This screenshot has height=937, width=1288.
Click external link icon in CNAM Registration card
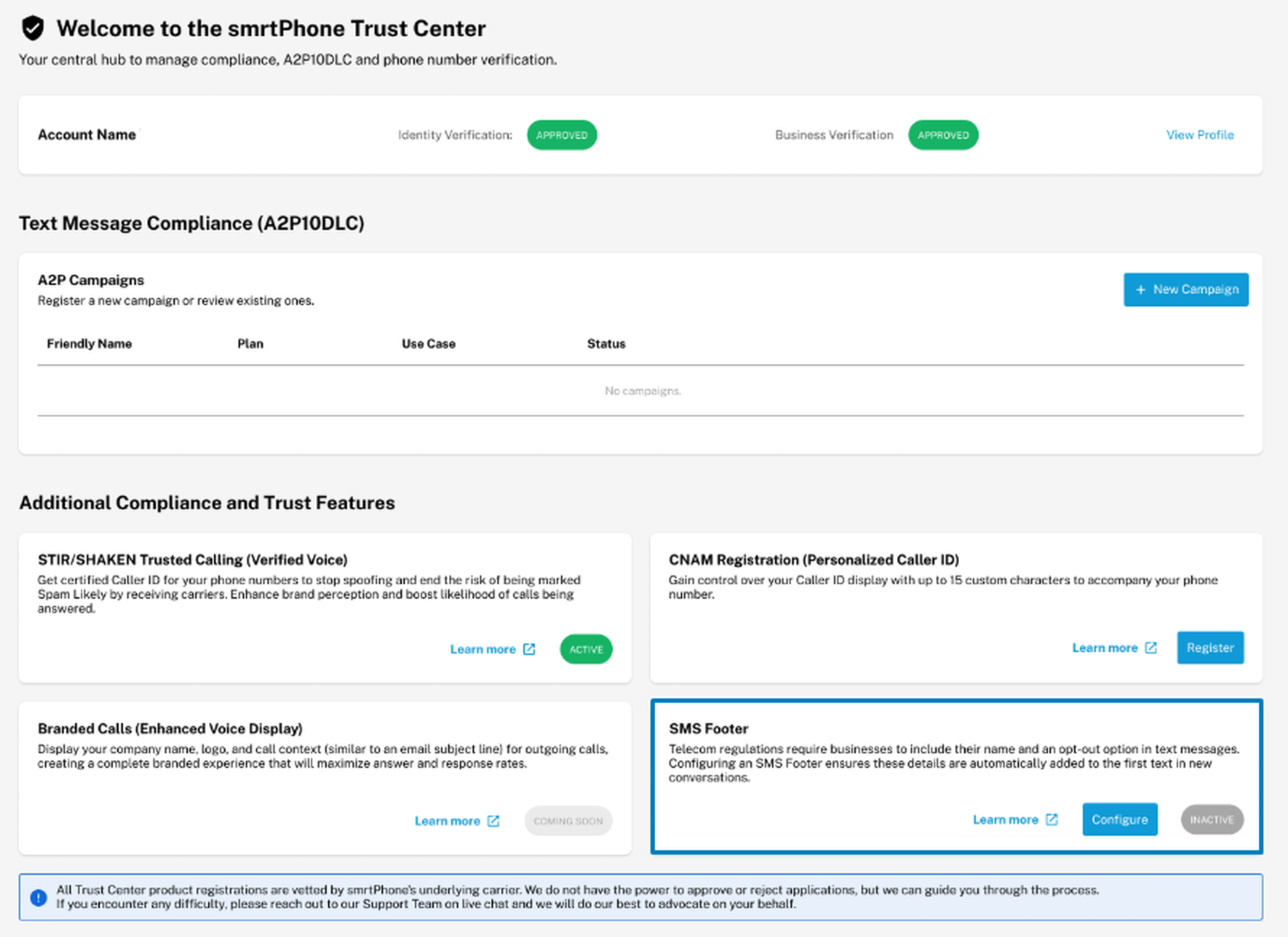pyautogui.click(x=1151, y=648)
